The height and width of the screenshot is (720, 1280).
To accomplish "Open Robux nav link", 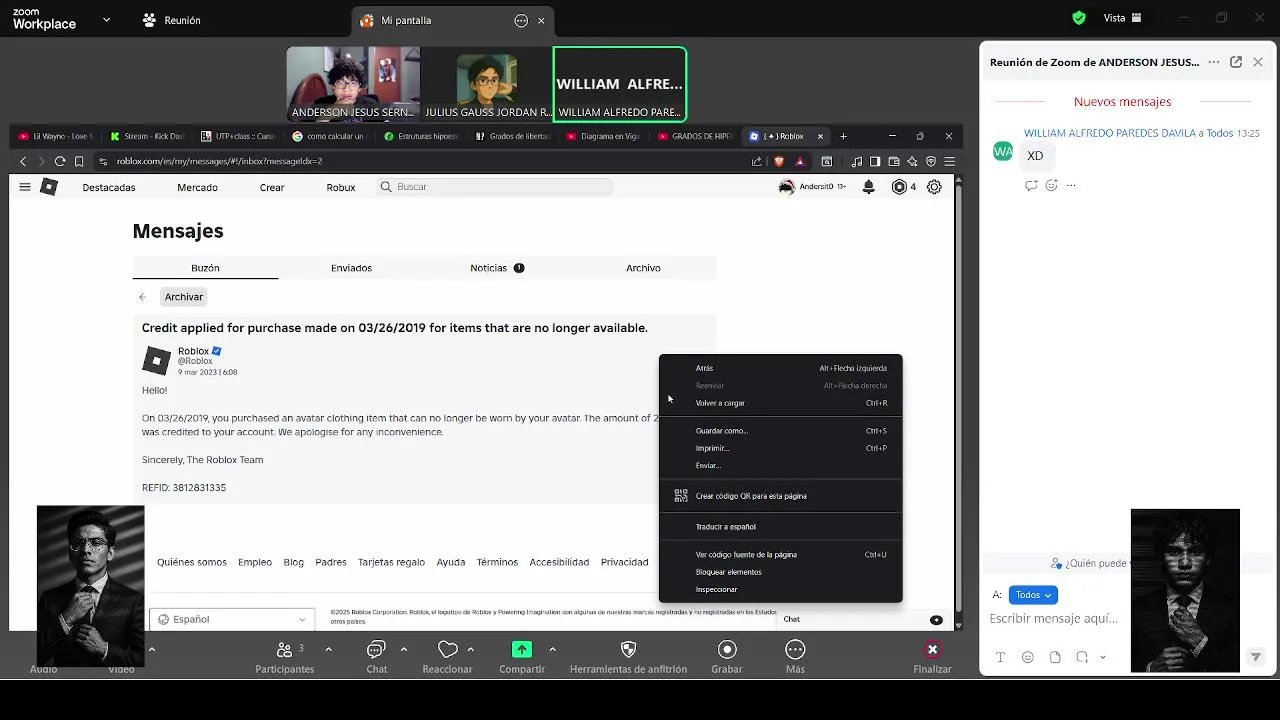I will point(341,187).
